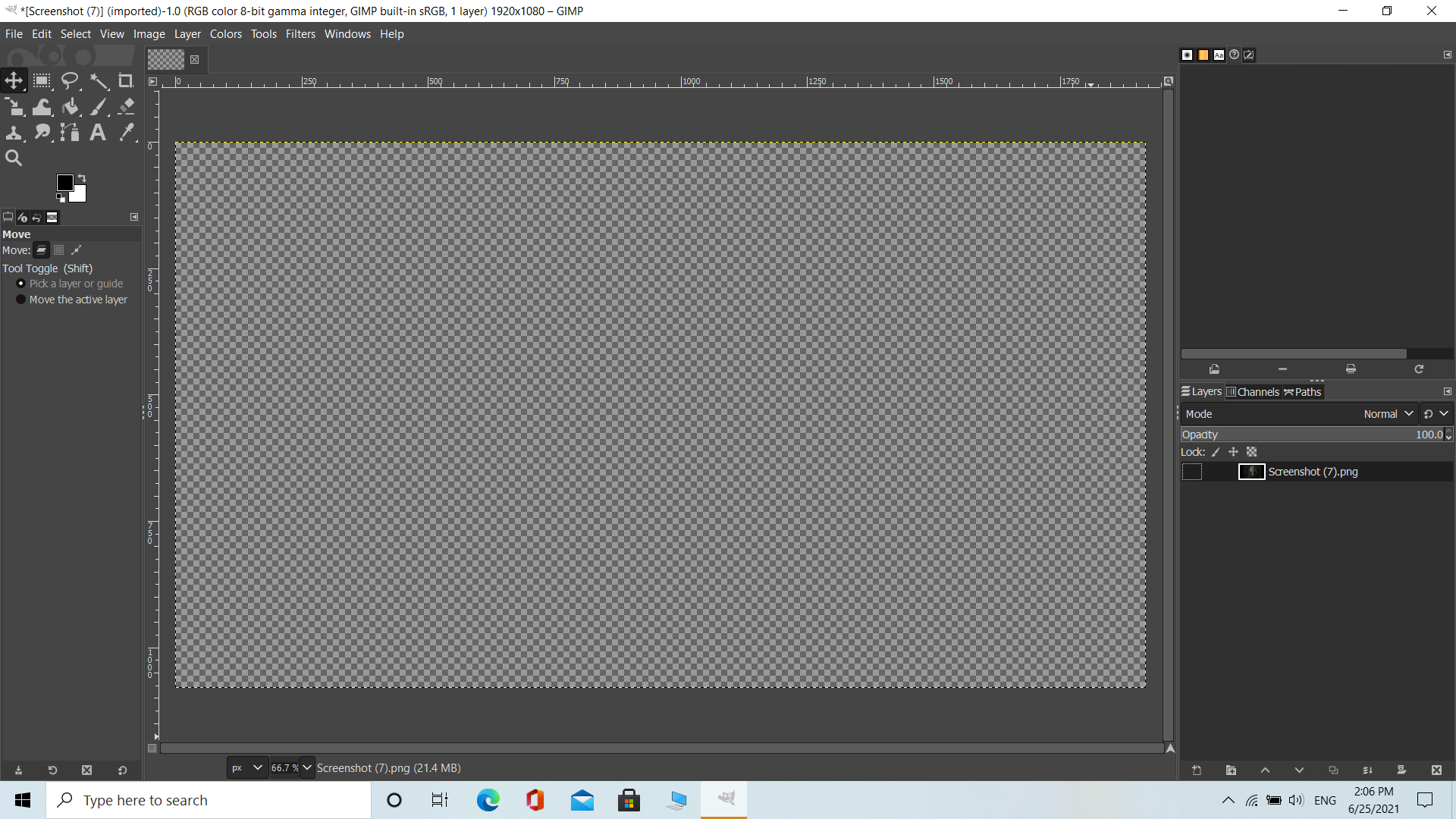Screen dimensions: 1456x819
Task: Toggle visibility of Screenshot (7).png layer
Action: 1191,472
